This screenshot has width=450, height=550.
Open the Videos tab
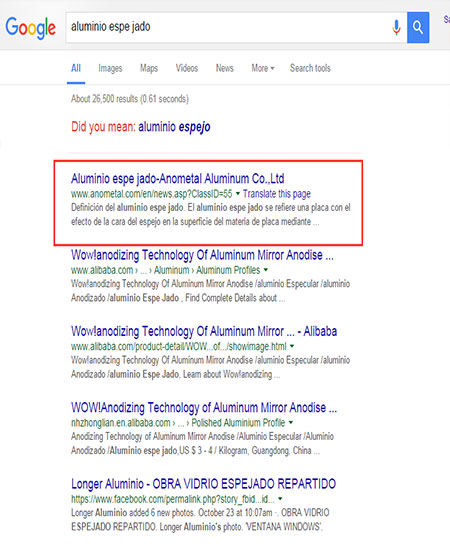point(187,68)
